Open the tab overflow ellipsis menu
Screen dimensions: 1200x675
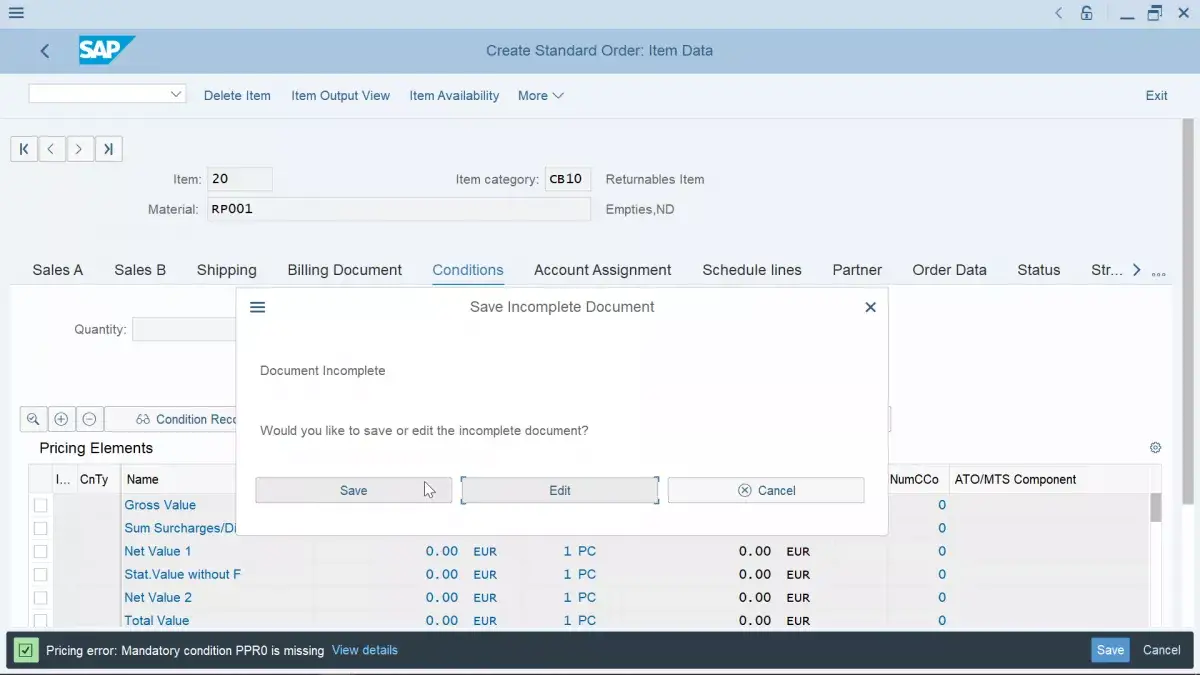(1159, 273)
